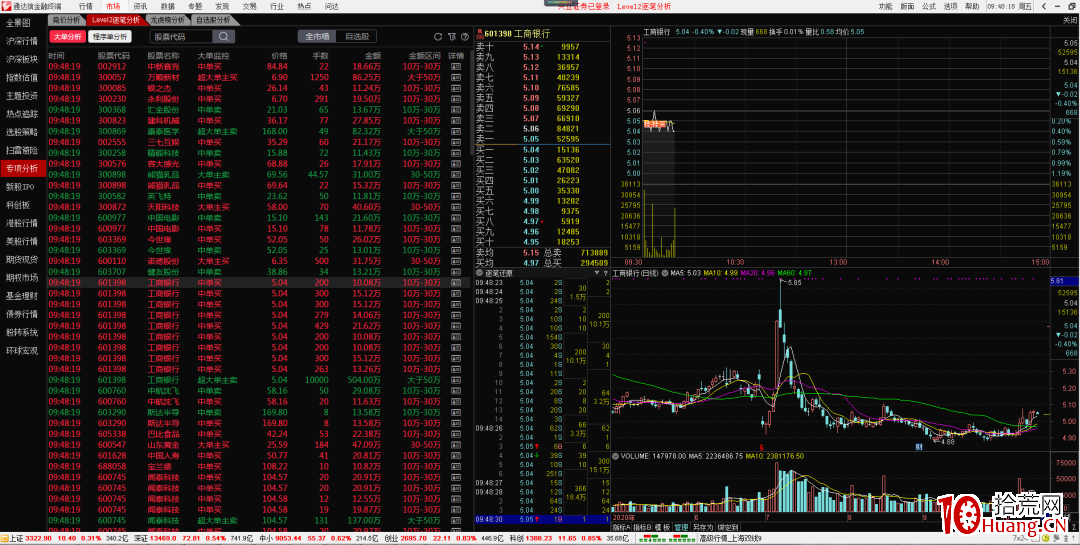Open detail icon for 002555 三七互娱 row
1080x545 pixels.
[x=455, y=142]
